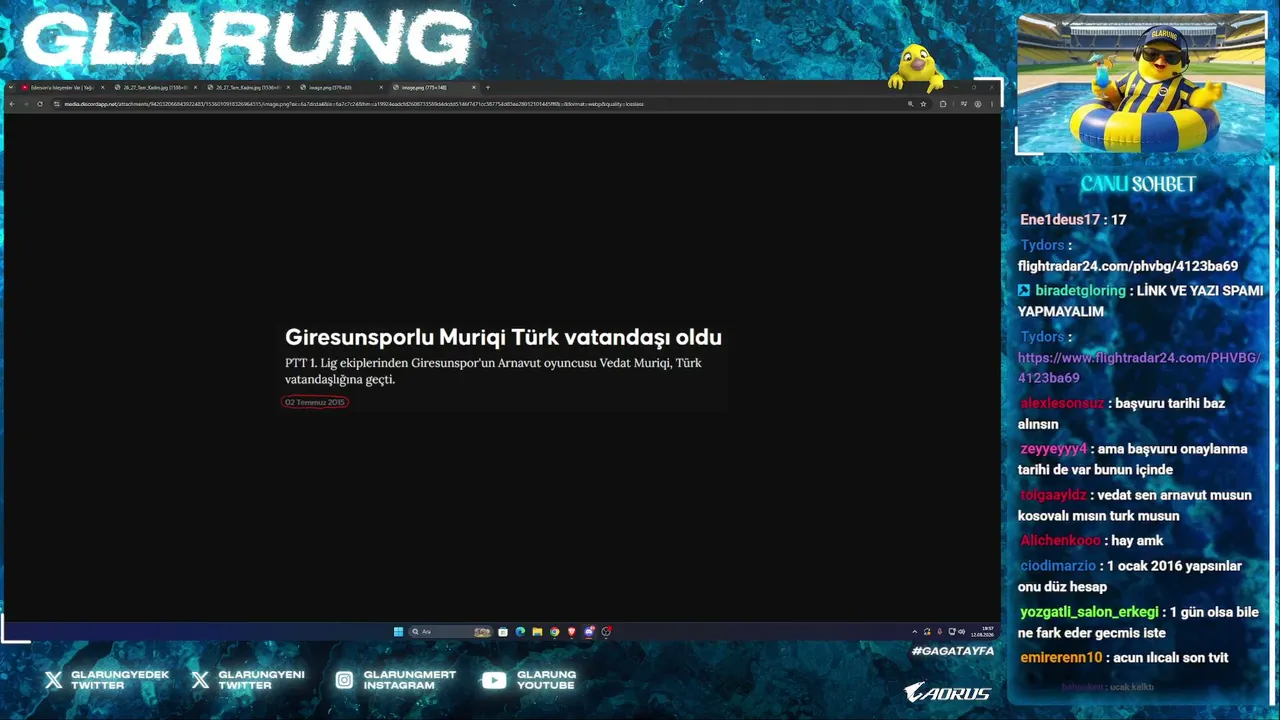
Task: Open a new browser tab
Action: 488,88
